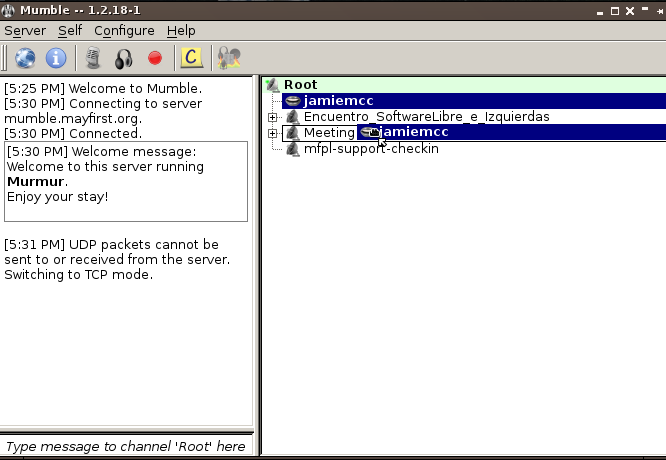Select user jamiemcc under Root
This screenshot has width=666, height=460.
pos(474,101)
